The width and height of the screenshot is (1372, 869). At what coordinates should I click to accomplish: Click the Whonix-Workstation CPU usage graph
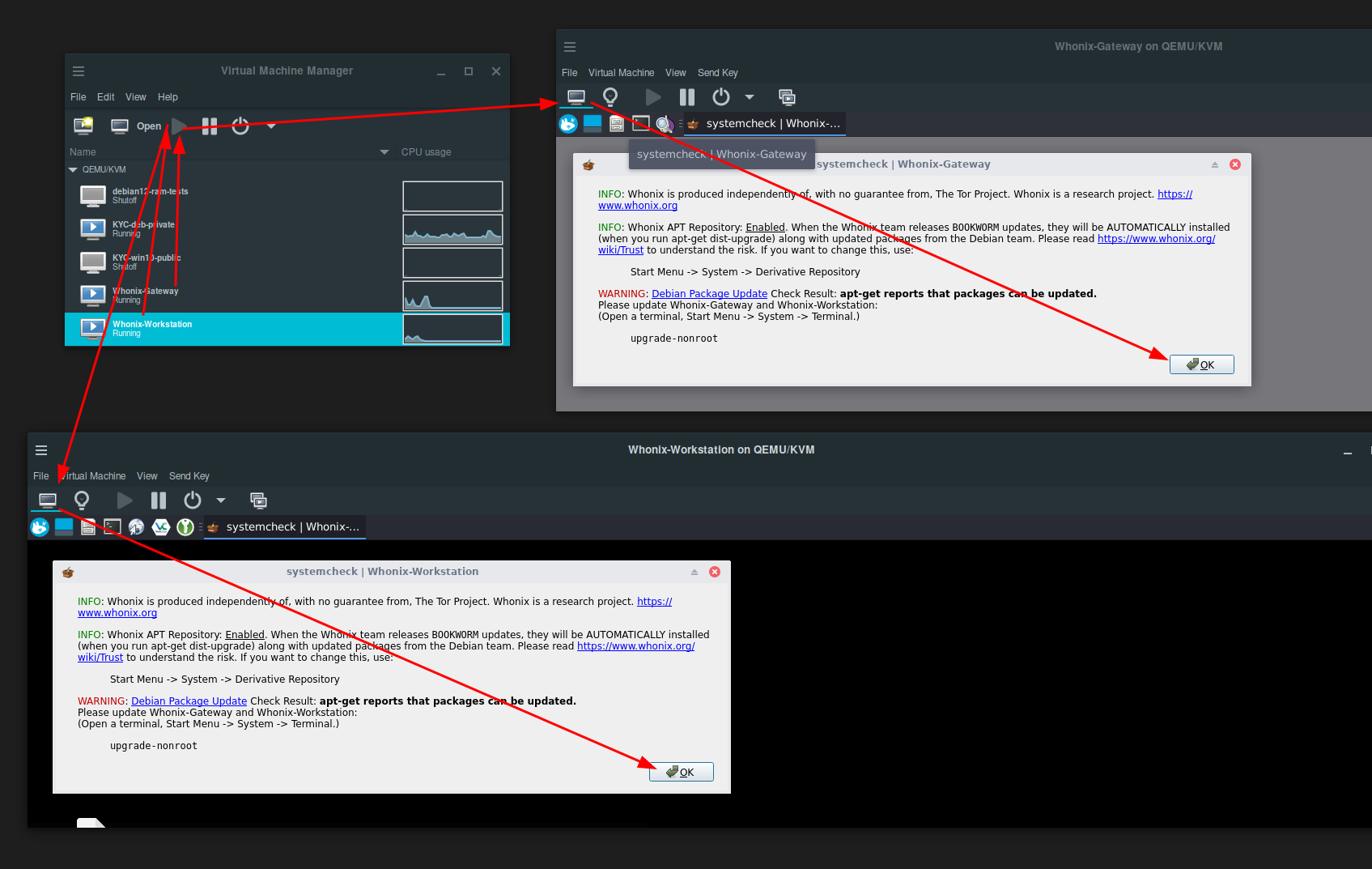point(452,329)
